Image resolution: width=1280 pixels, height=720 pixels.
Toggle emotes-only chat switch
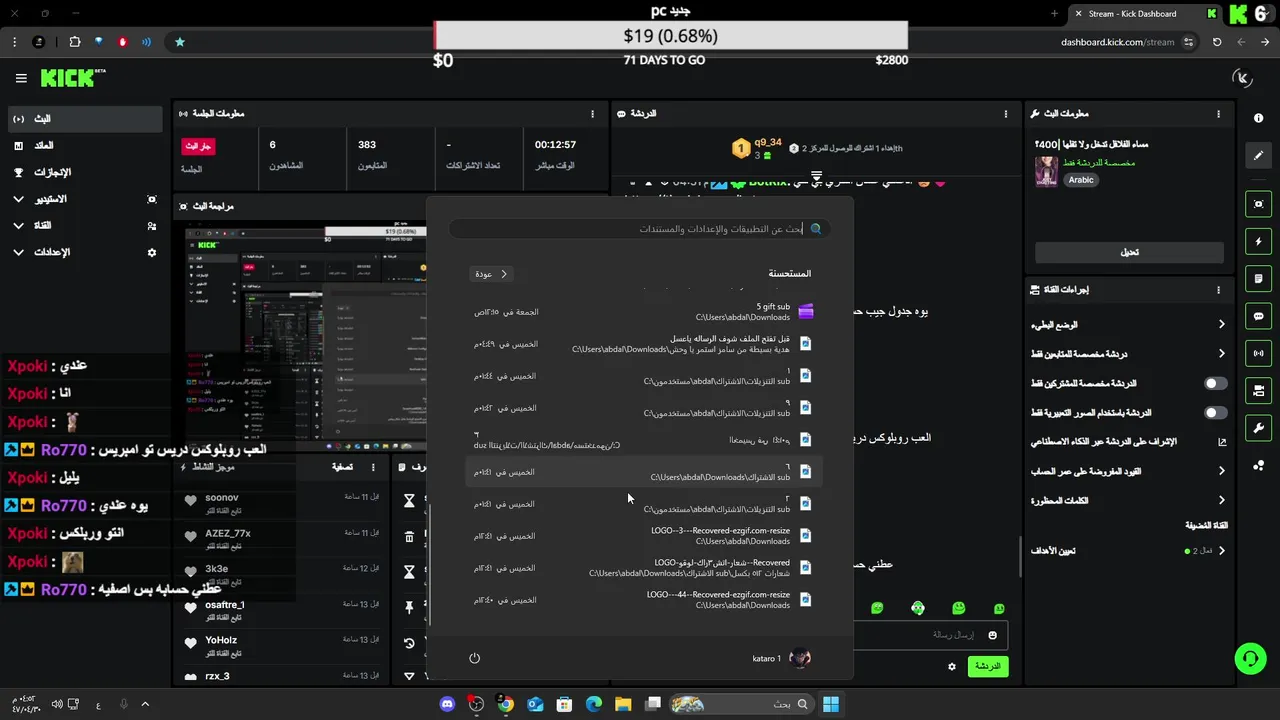coord(1216,412)
